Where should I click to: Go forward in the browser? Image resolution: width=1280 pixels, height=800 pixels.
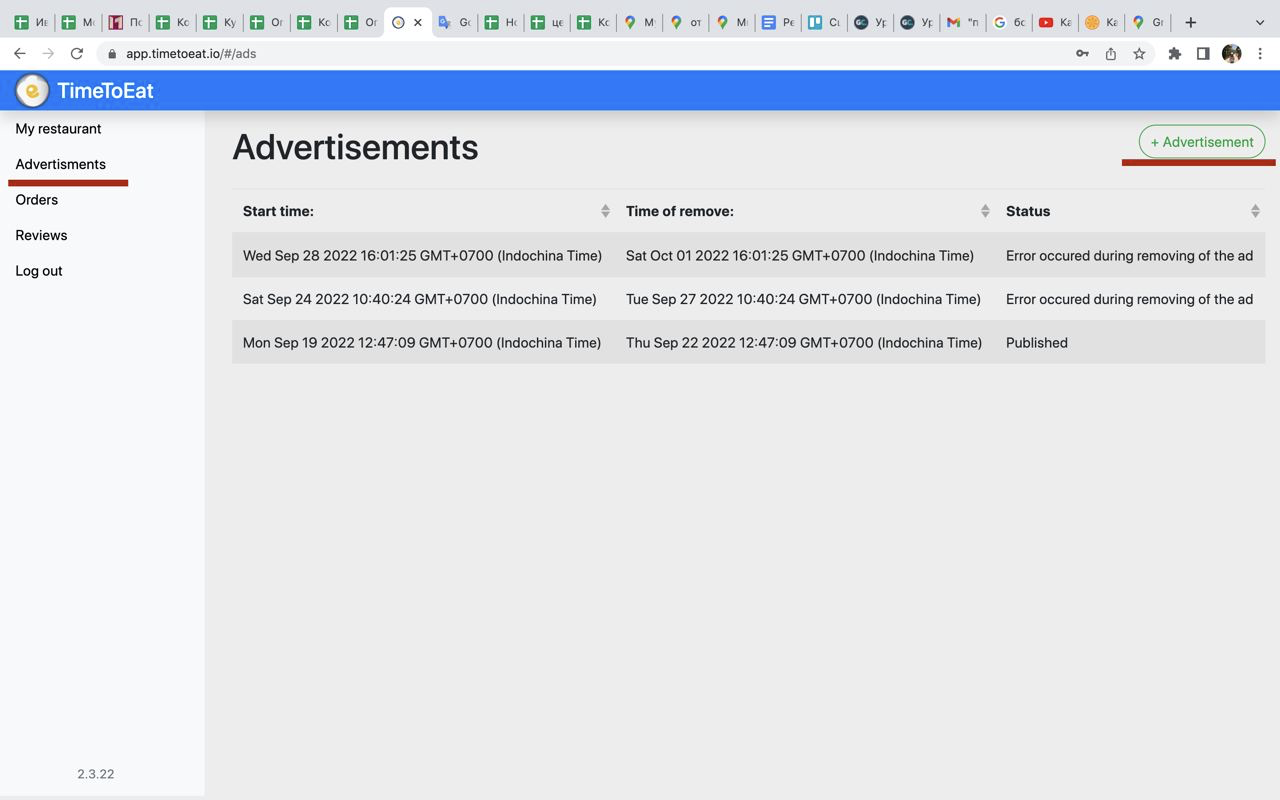(x=48, y=53)
